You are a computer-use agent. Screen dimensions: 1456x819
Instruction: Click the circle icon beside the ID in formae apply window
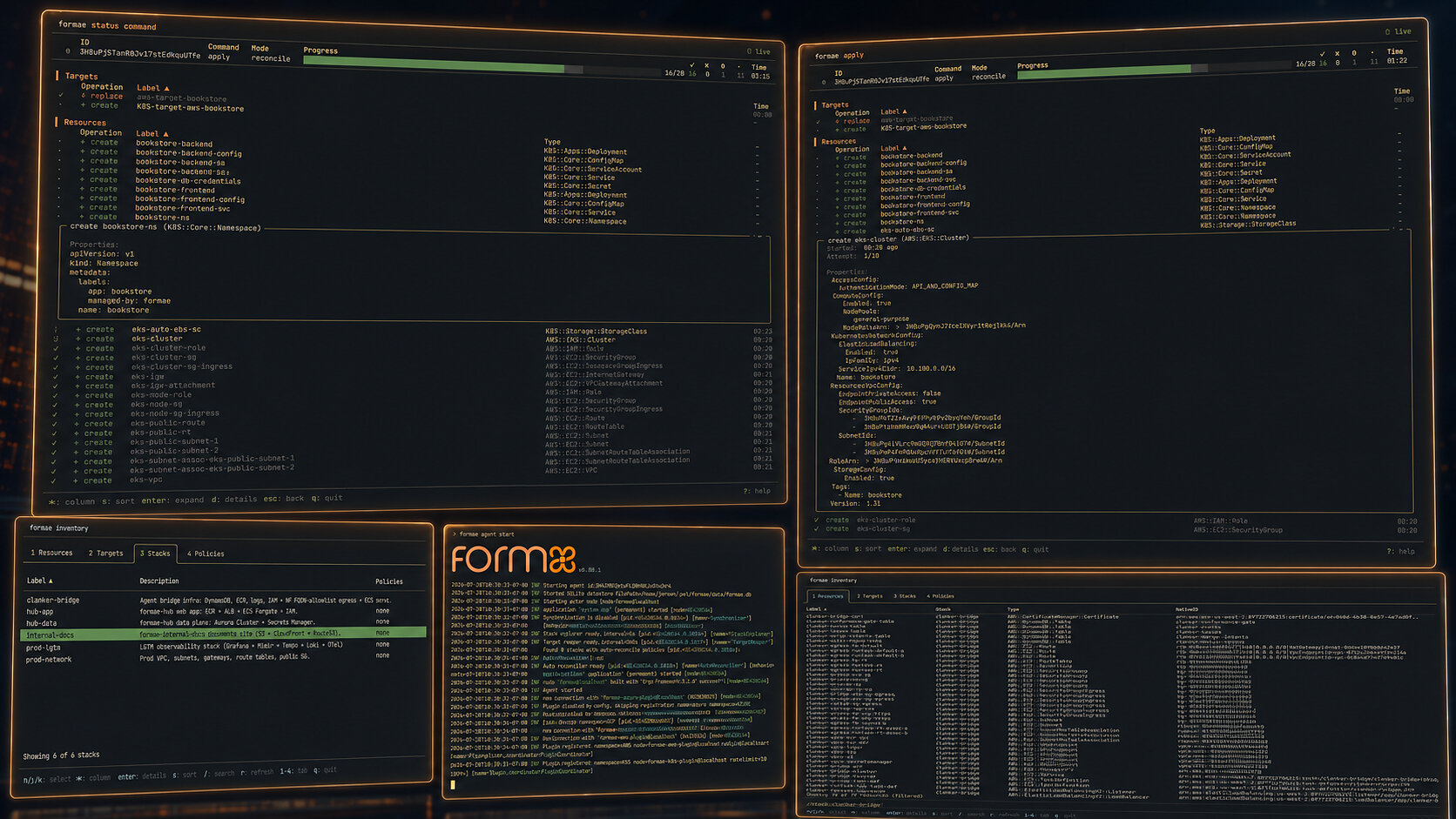[x=824, y=83]
